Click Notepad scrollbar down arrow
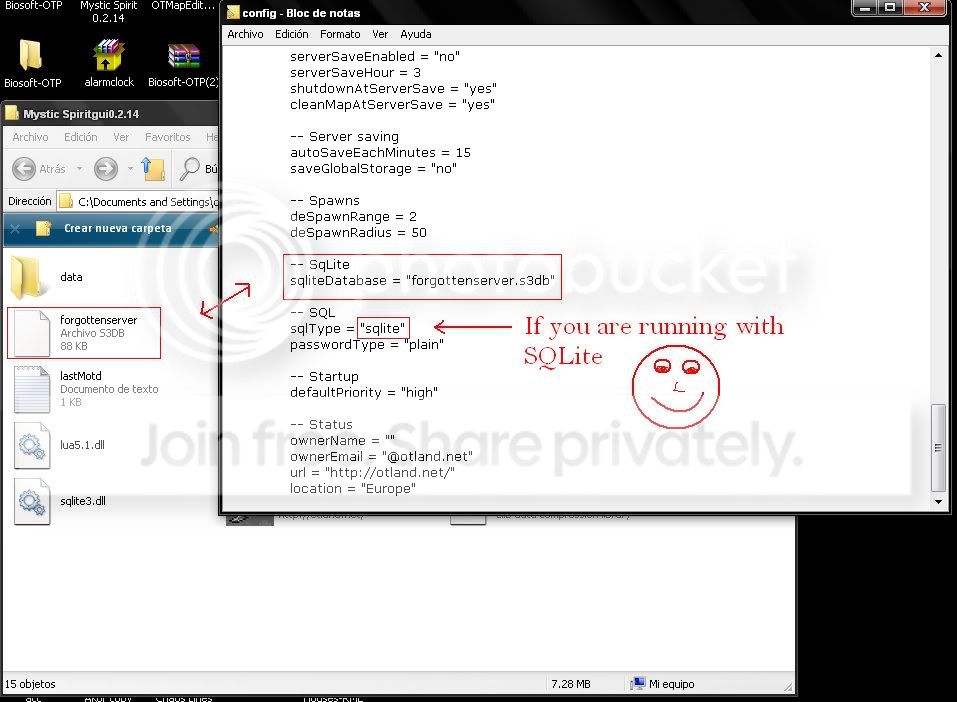The height and width of the screenshot is (702, 957). 938,502
